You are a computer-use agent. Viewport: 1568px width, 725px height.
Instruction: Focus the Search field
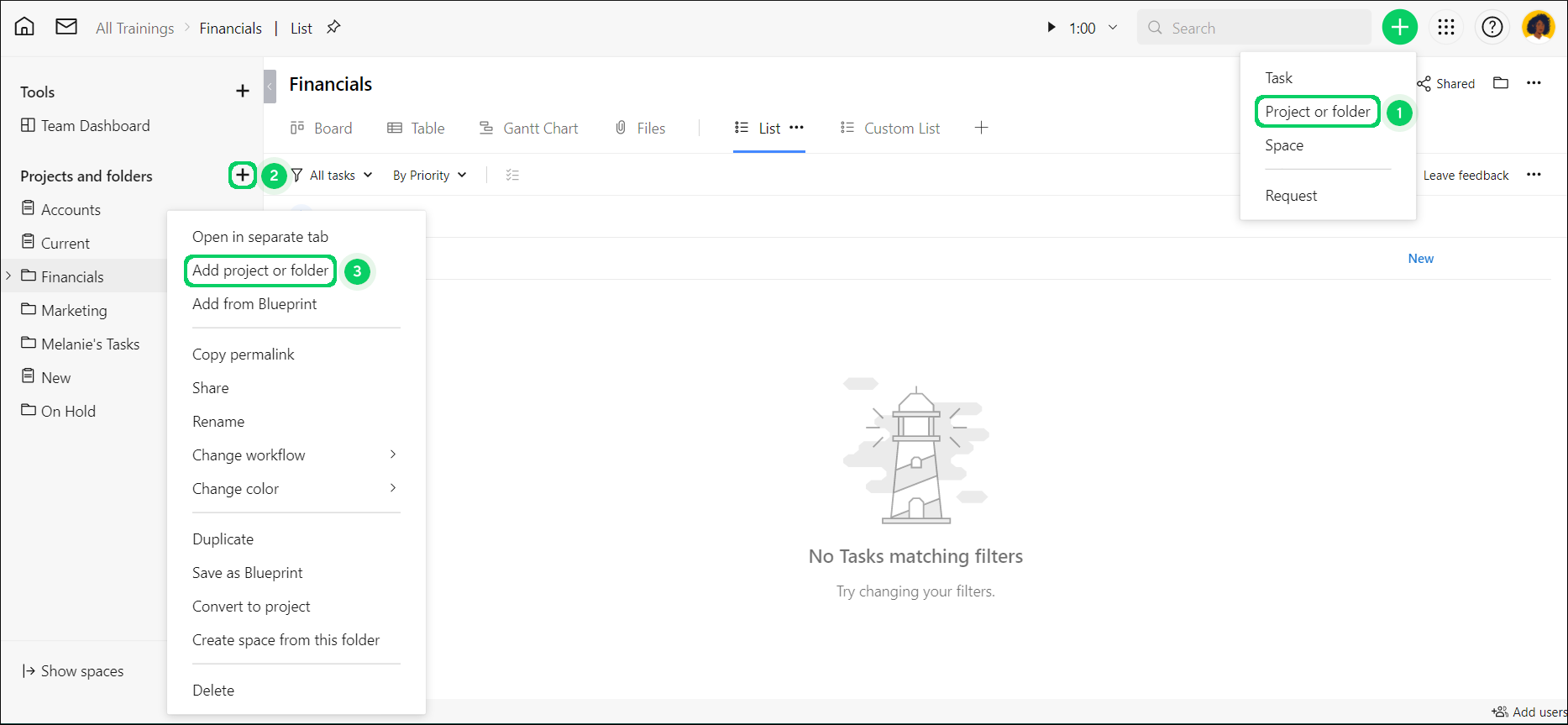point(1254,28)
